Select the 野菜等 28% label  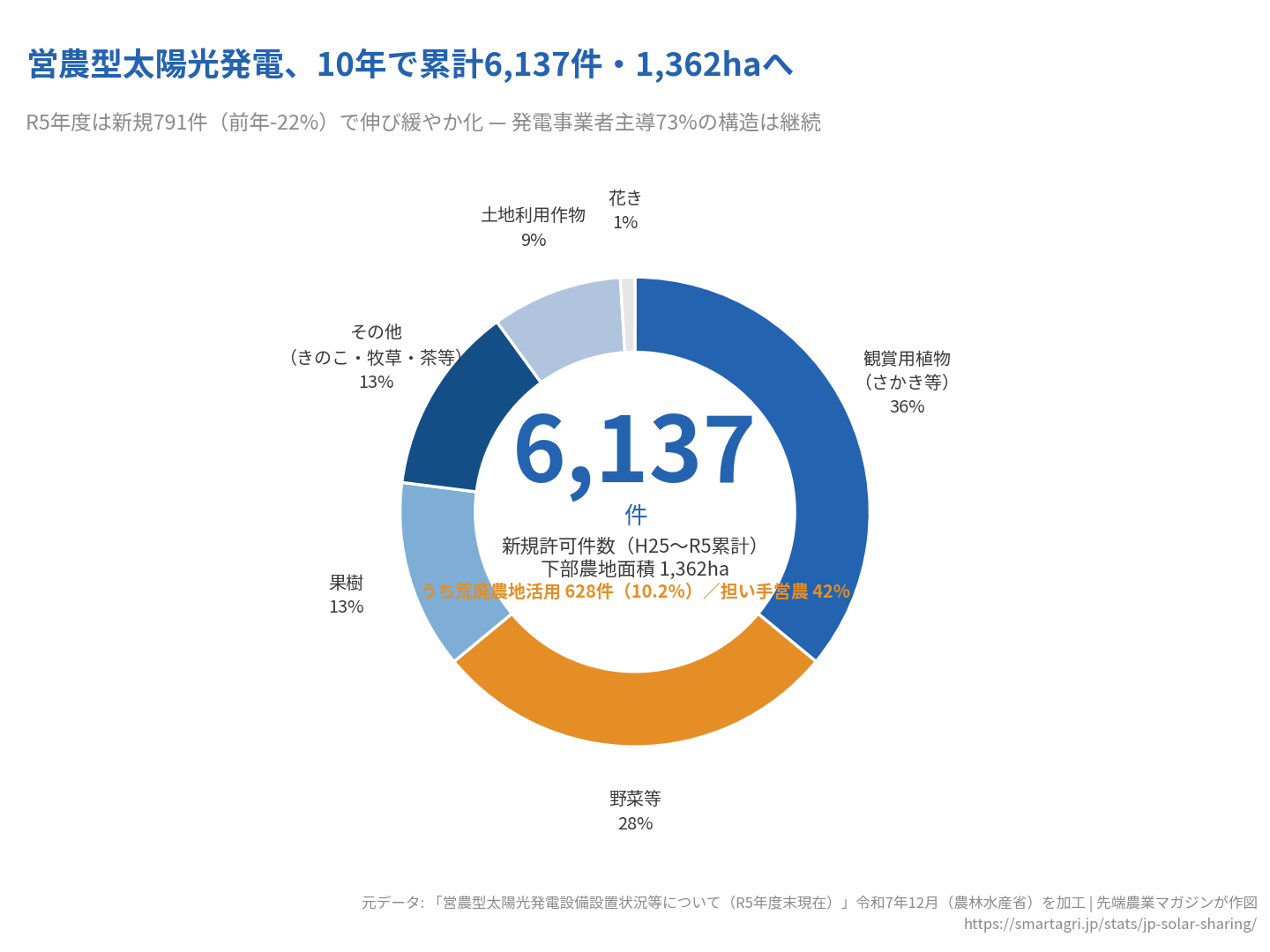(635, 811)
